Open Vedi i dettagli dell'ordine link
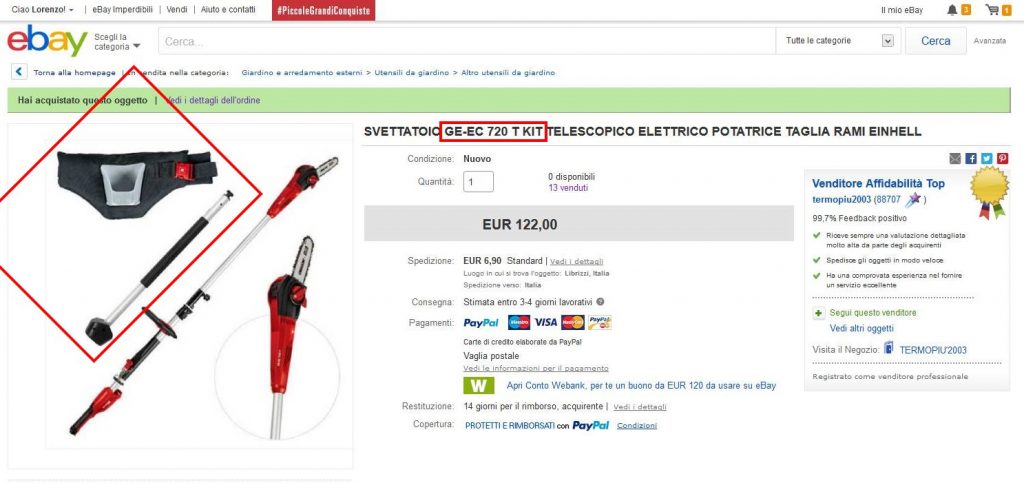 pos(212,100)
